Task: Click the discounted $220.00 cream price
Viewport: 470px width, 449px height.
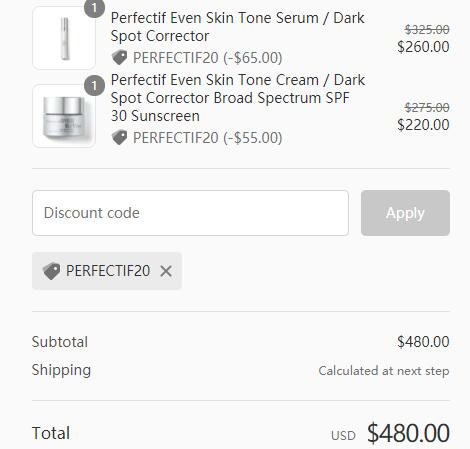Action: (x=423, y=125)
